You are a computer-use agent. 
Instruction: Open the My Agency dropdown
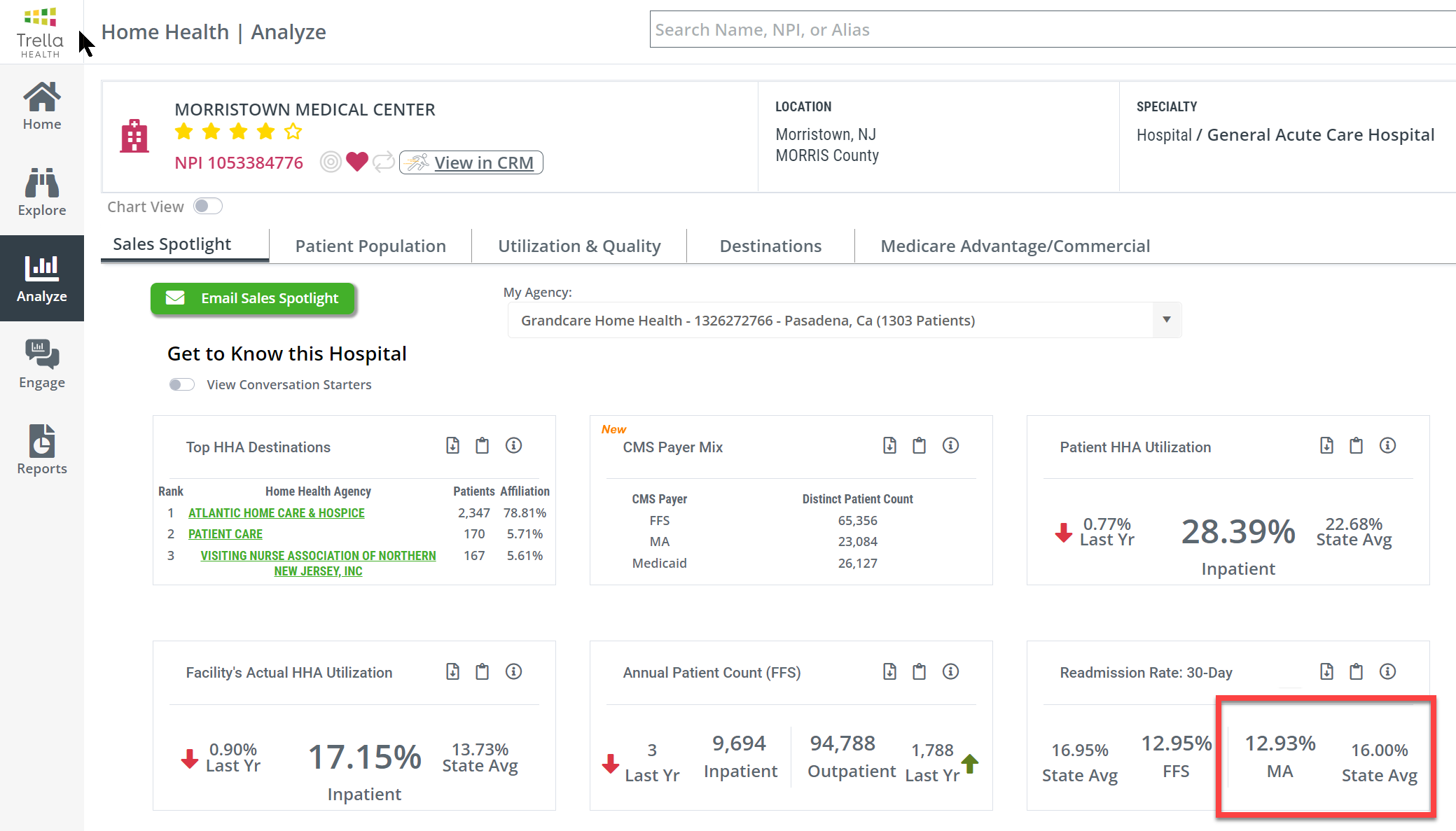click(x=845, y=321)
